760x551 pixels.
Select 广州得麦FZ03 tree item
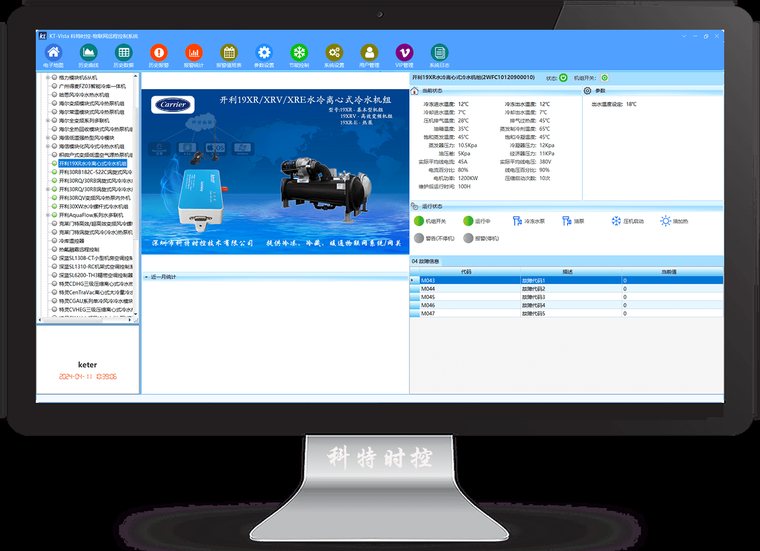tap(92, 86)
